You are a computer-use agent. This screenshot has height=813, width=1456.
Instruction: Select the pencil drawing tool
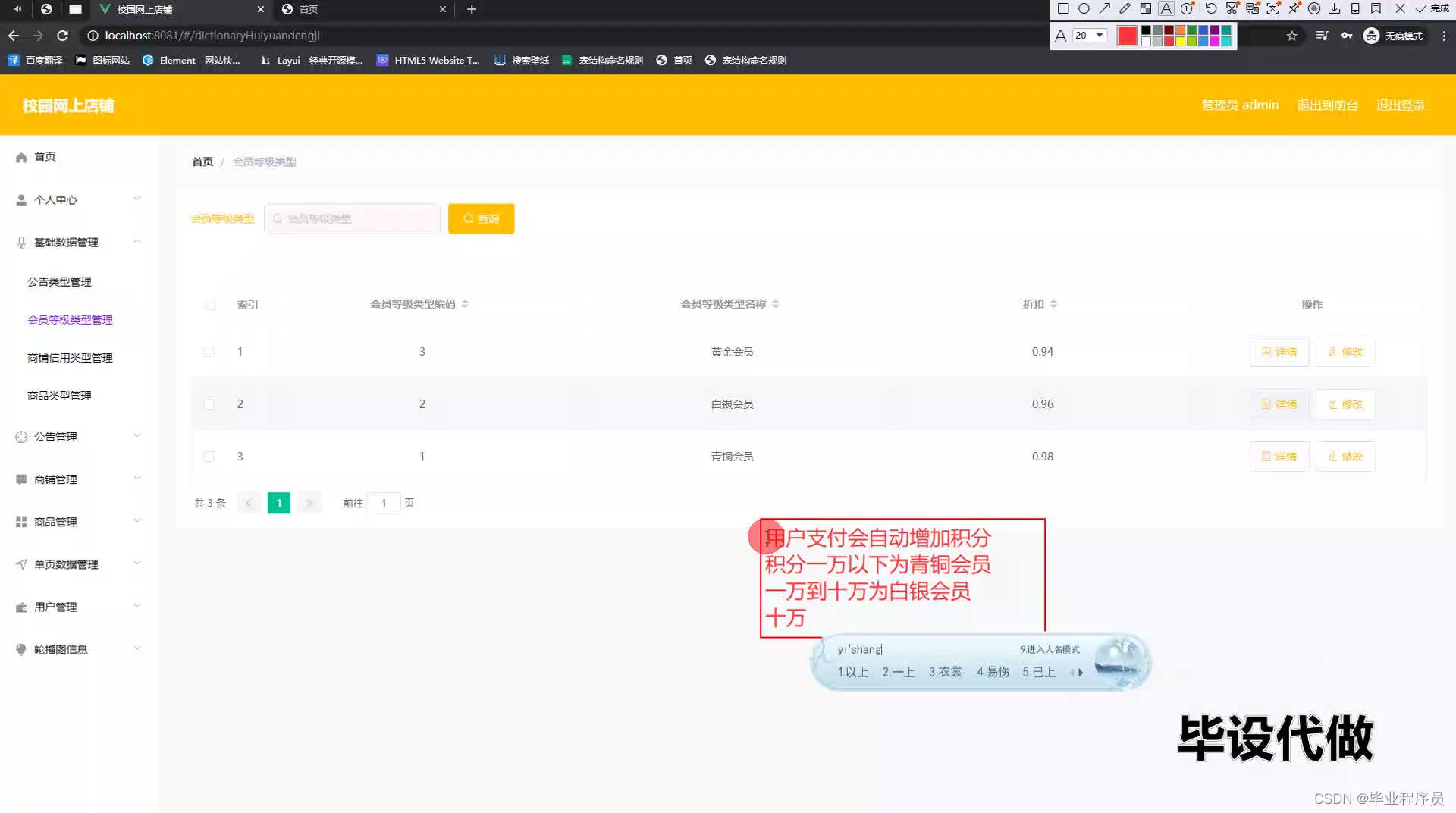tap(1125, 9)
